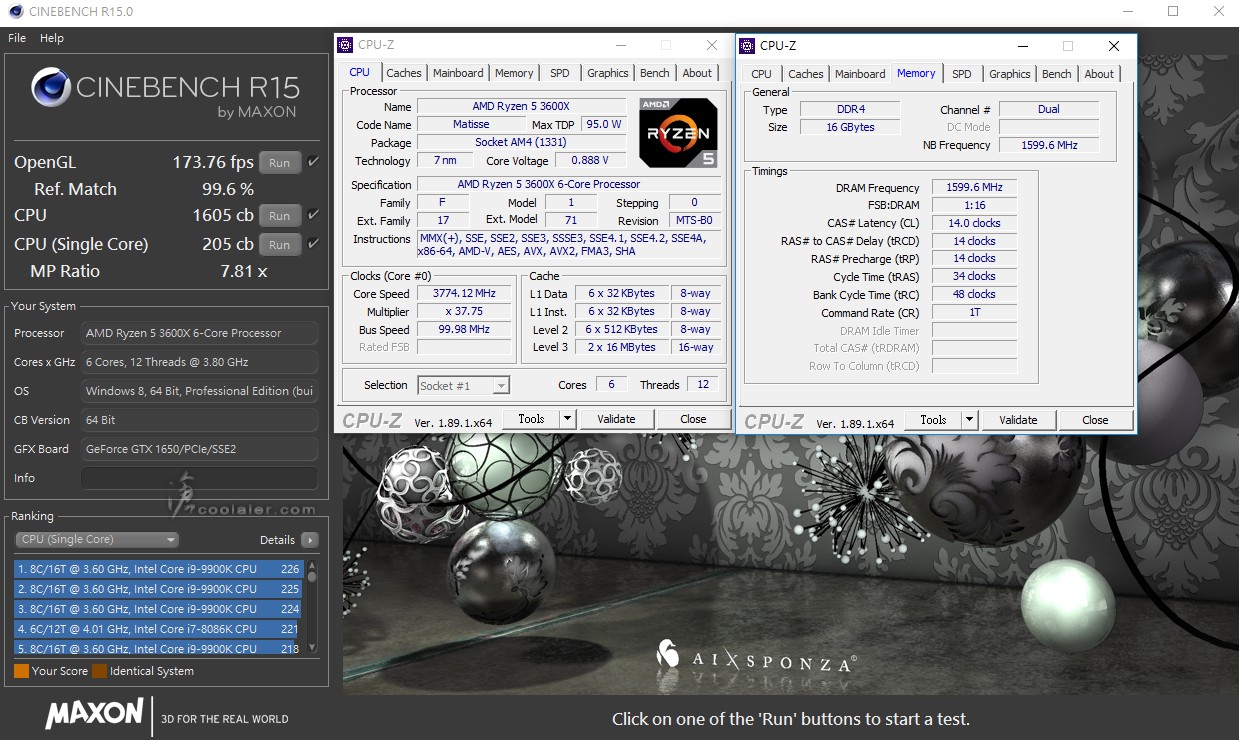
Task: Click the Processor field showing AMD Ryzen 5 3600X
Action: 199,333
